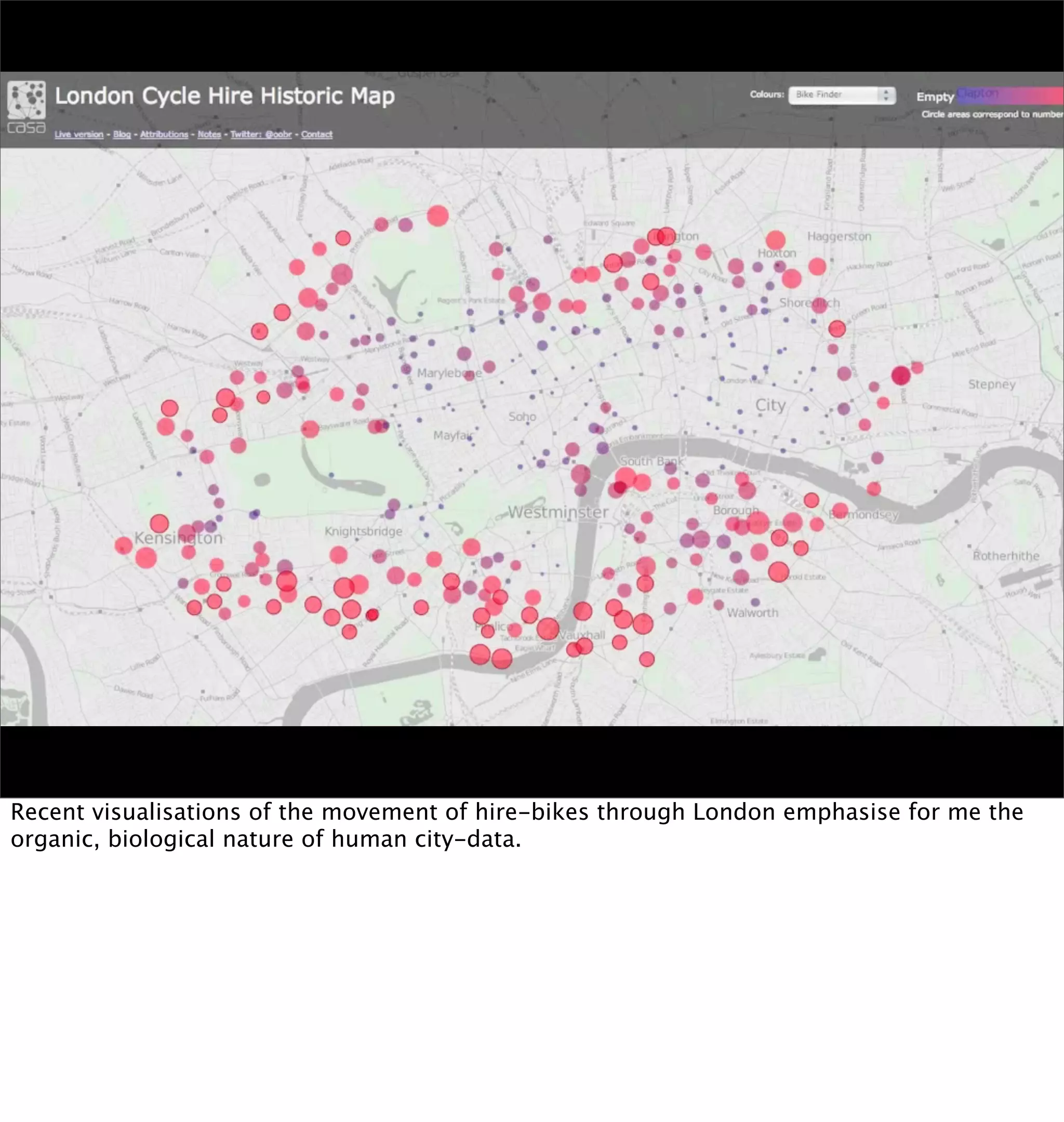This screenshot has height=1122, width=1064.
Task: Click the Westminster map label
Action: pos(558,512)
